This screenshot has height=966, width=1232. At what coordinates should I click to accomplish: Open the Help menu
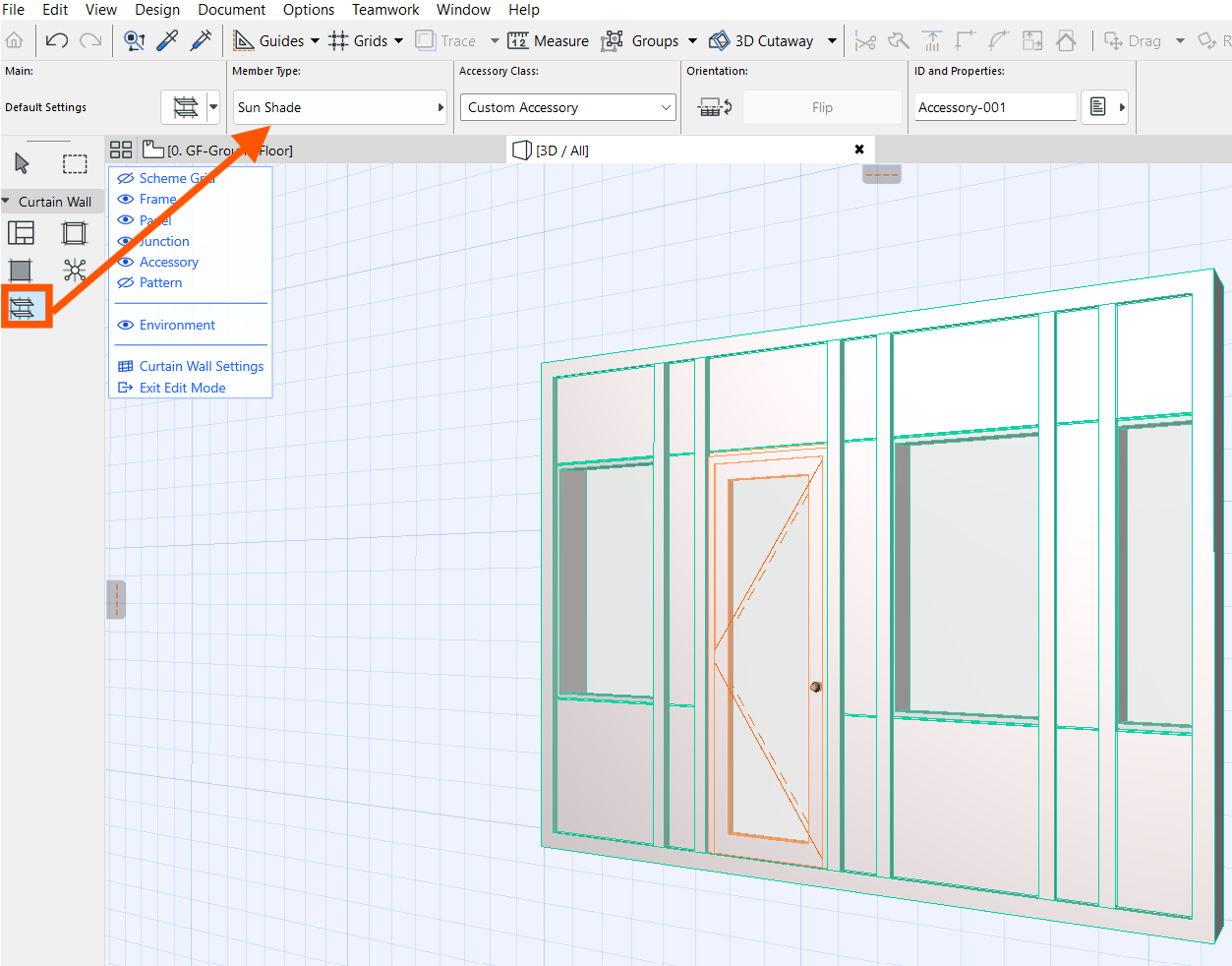(524, 10)
